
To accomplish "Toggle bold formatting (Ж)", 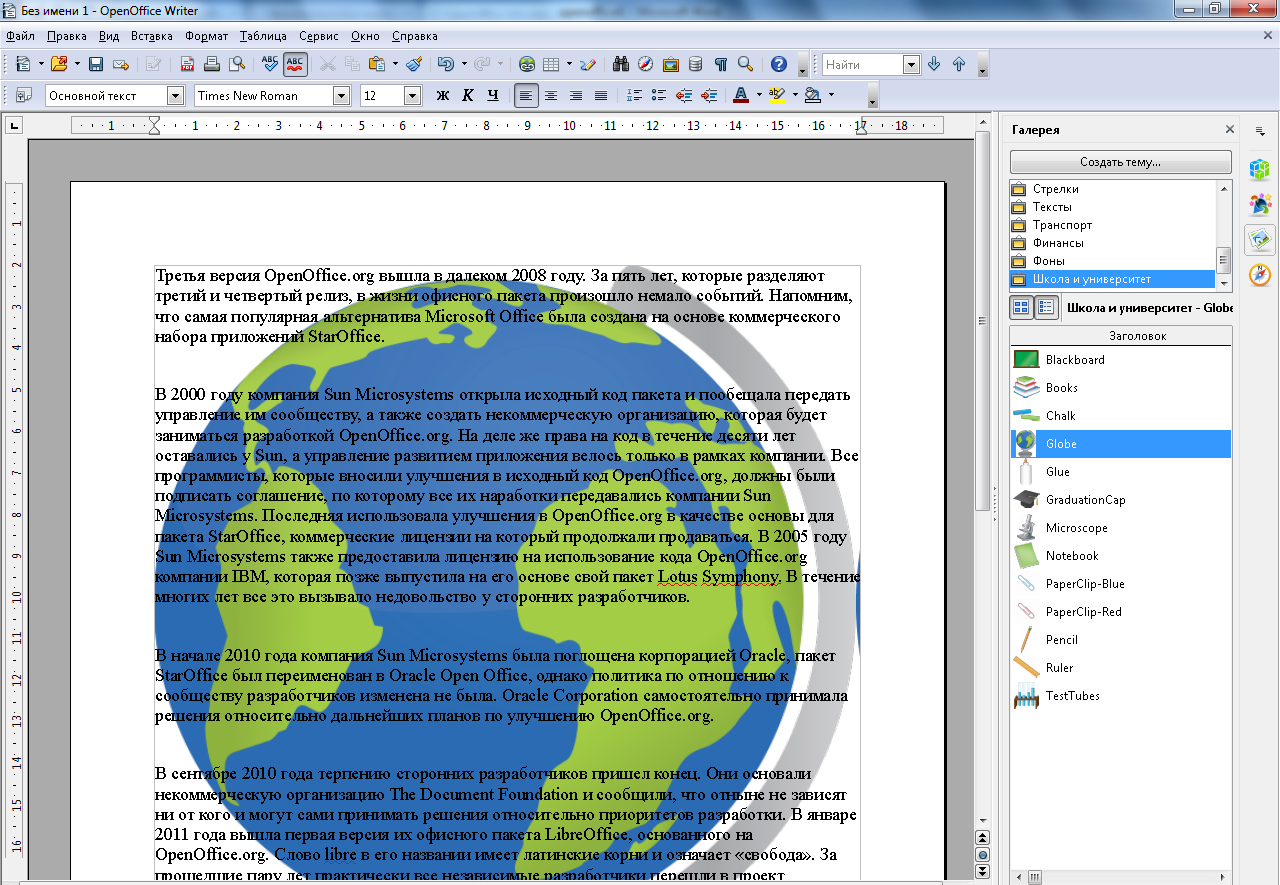I will coord(443,96).
